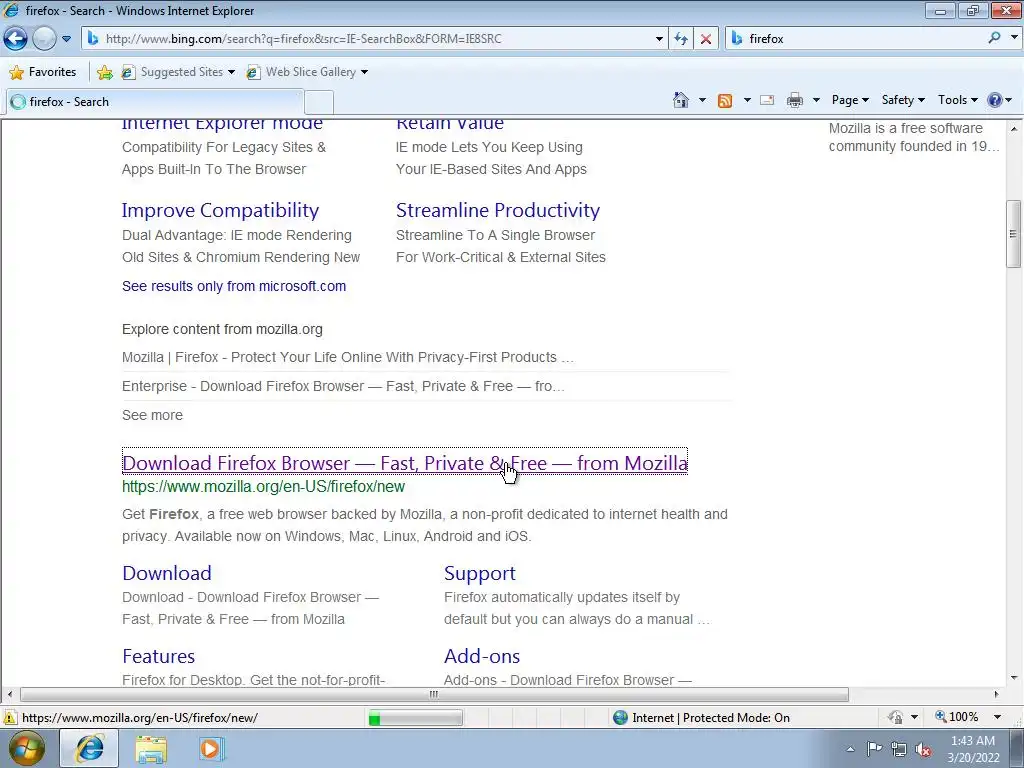Click the vertical scrollbar down arrow
Viewport: 1024px width, 768px height.
[1014, 679]
